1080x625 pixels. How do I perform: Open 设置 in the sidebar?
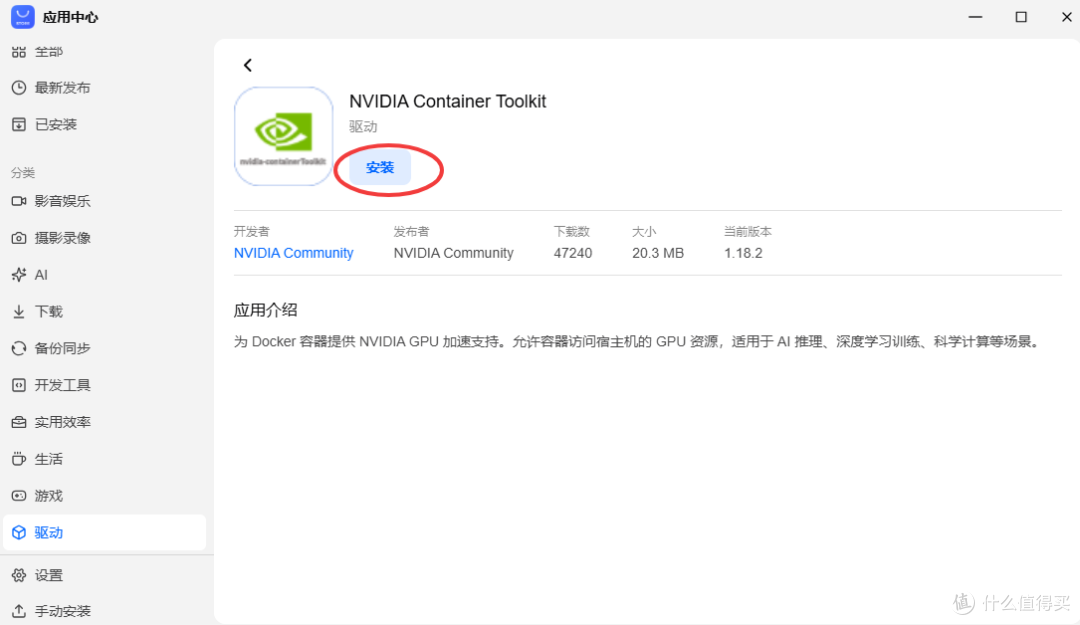tap(49, 575)
